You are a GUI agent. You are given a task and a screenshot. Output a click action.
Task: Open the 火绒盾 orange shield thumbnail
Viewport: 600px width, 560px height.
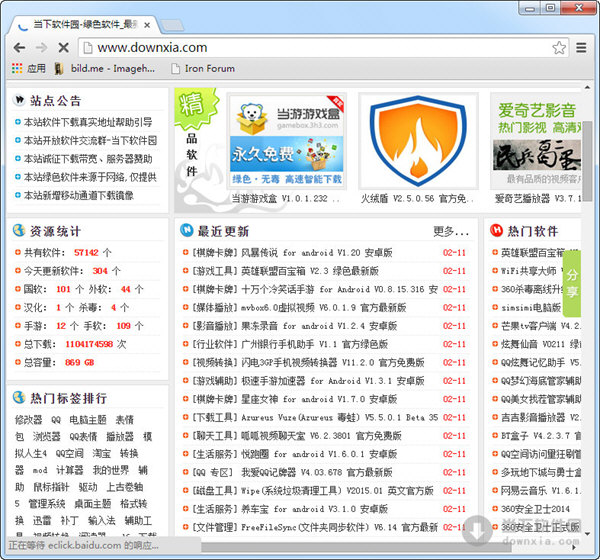click(x=418, y=141)
